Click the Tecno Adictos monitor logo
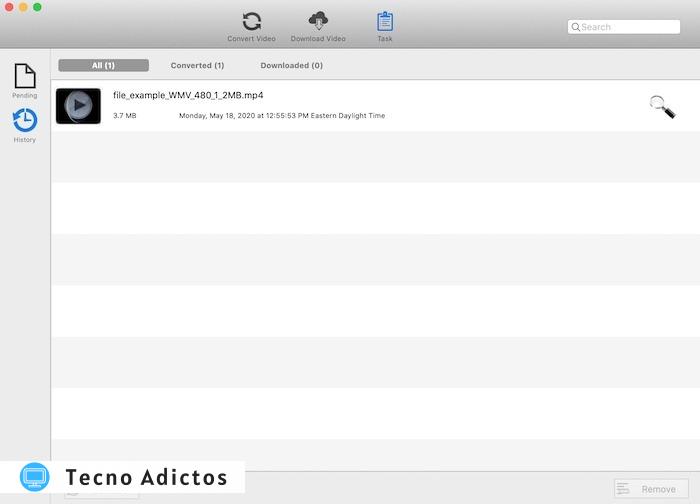Viewport: 700px width, 504px height. pyautogui.click(x=35, y=477)
